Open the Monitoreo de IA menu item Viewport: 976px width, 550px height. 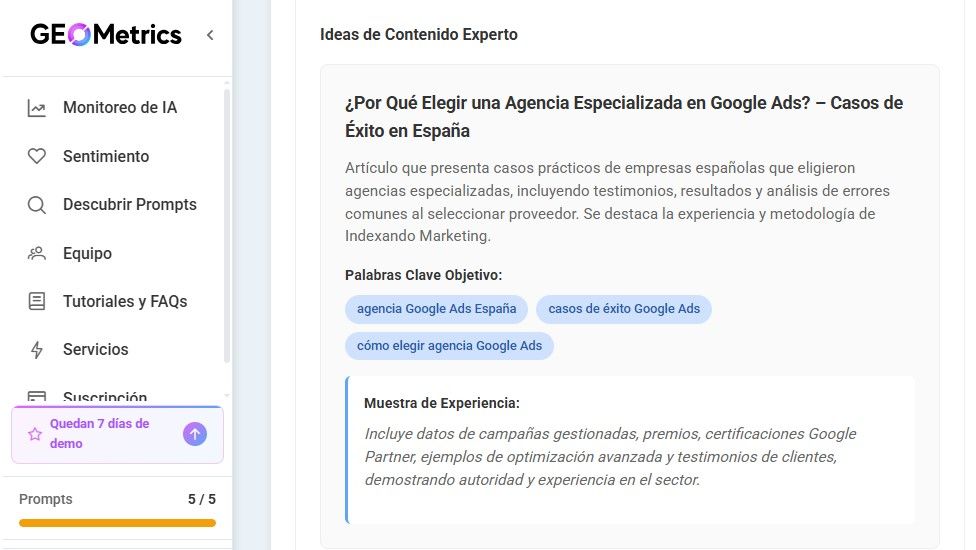(x=120, y=108)
